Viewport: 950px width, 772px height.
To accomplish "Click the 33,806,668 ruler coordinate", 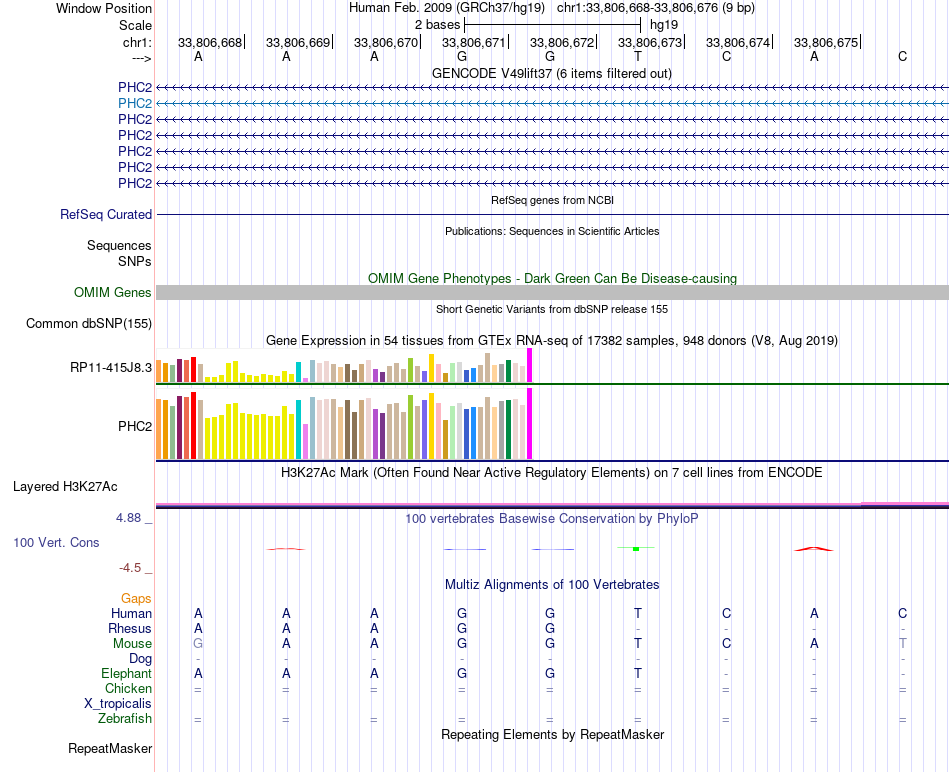I will pyautogui.click(x=210, y=42).
